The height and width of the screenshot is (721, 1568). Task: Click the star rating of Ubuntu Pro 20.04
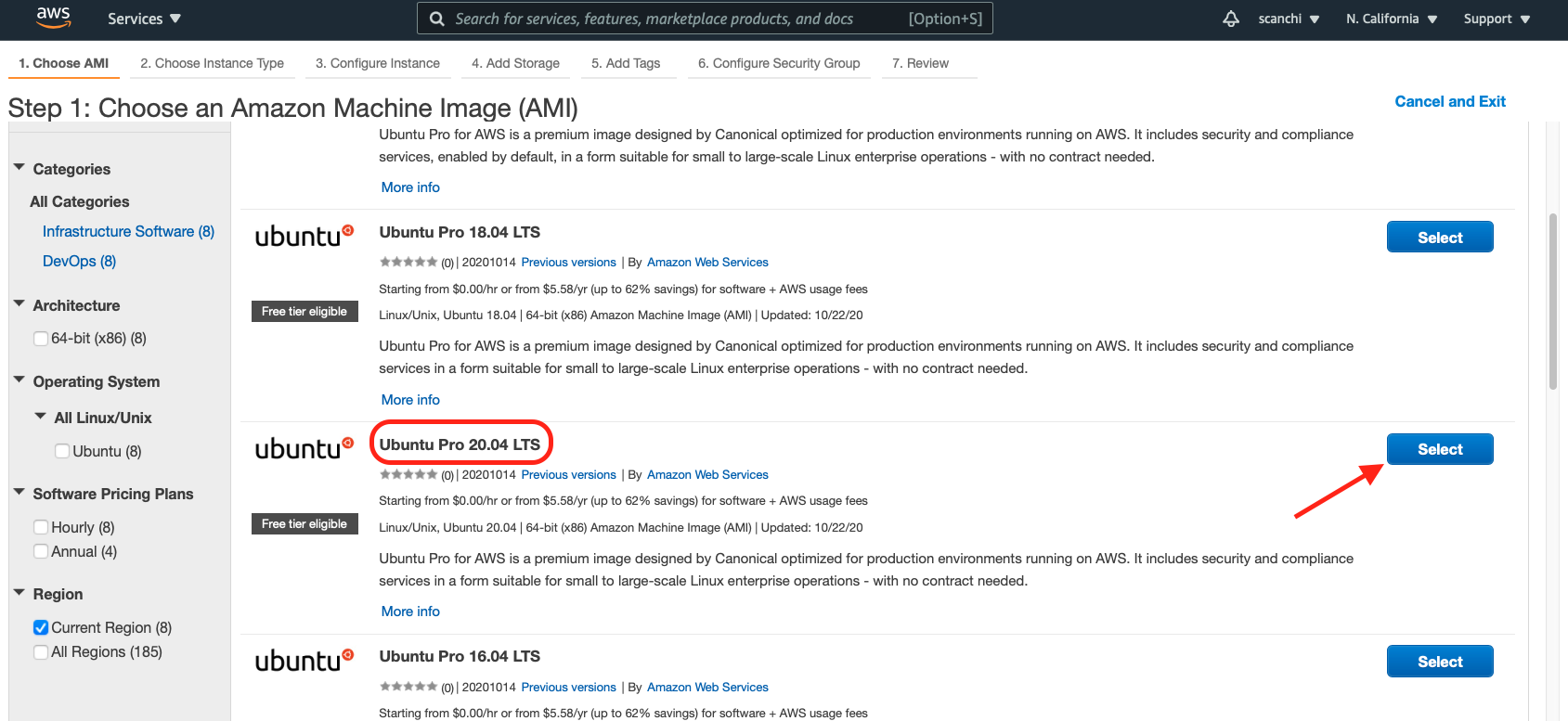(408, 474)
